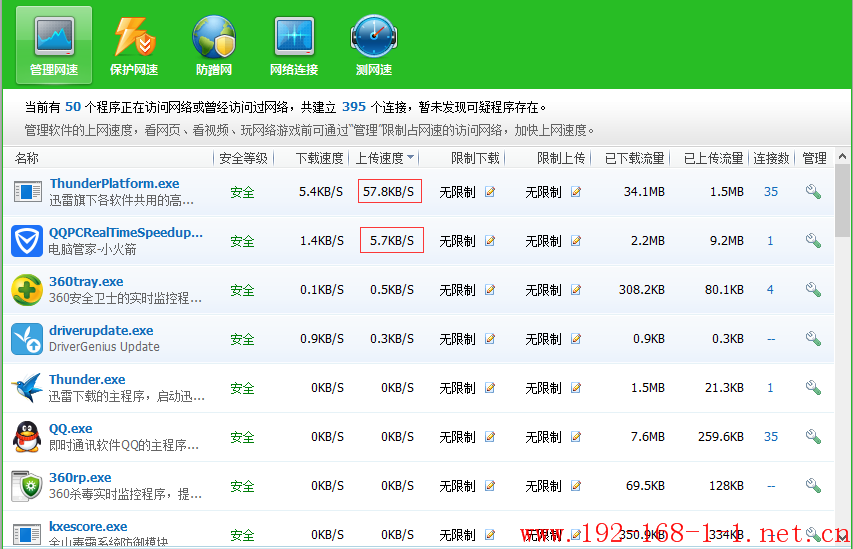Screen dimensions: 853x549
Task: Click the scroll up arrow of list
Action: (843, 157)
